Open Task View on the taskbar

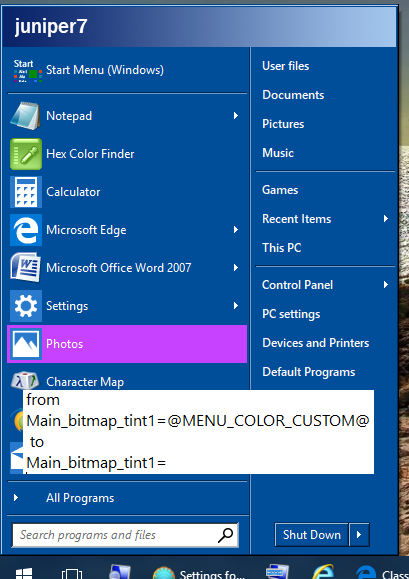point(72,573)
